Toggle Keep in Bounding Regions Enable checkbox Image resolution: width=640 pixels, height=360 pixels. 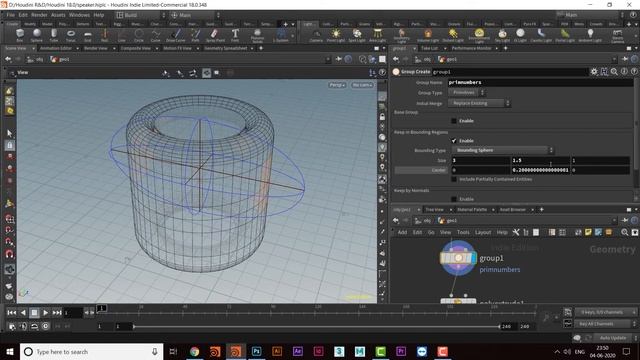[x=454, y=141]
